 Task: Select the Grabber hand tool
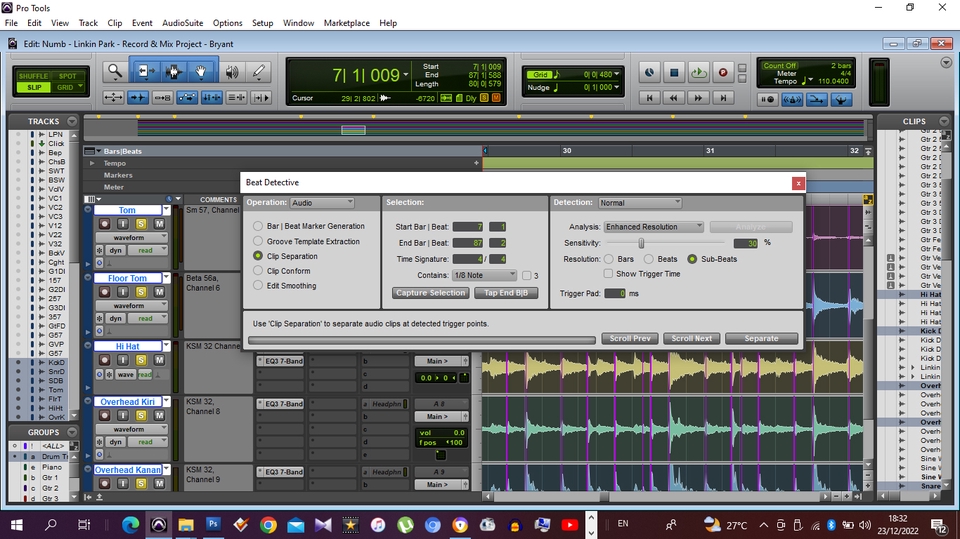201,72
